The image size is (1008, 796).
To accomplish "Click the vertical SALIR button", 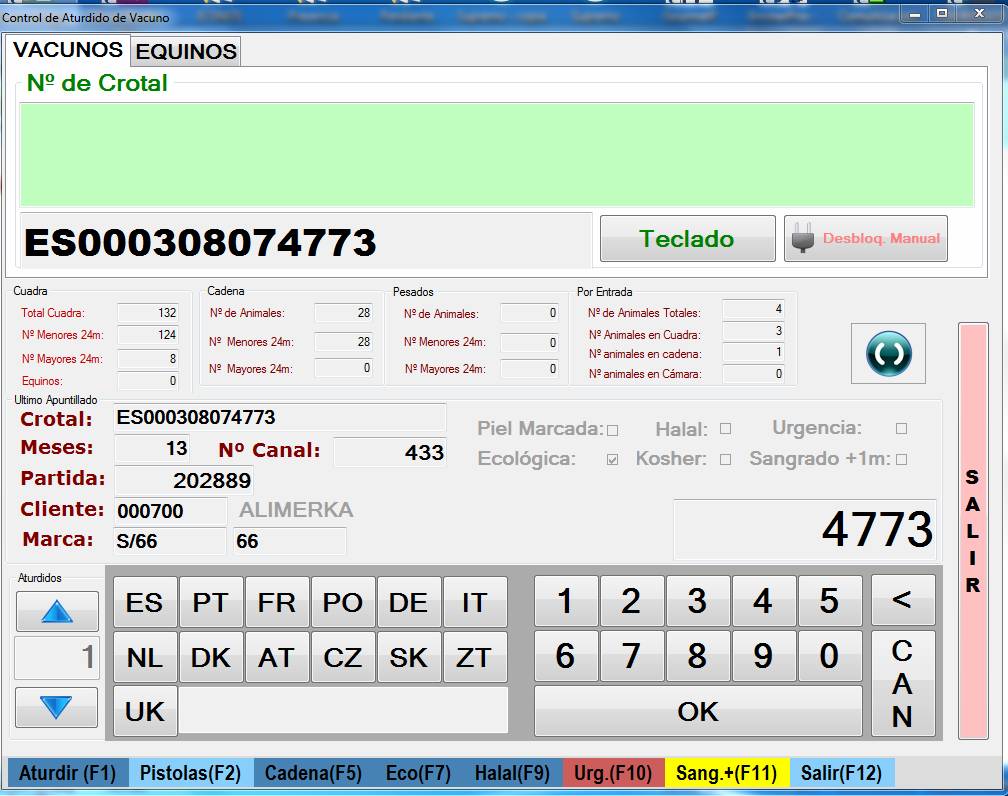I will pyautogui.click(x=972, y=530).
